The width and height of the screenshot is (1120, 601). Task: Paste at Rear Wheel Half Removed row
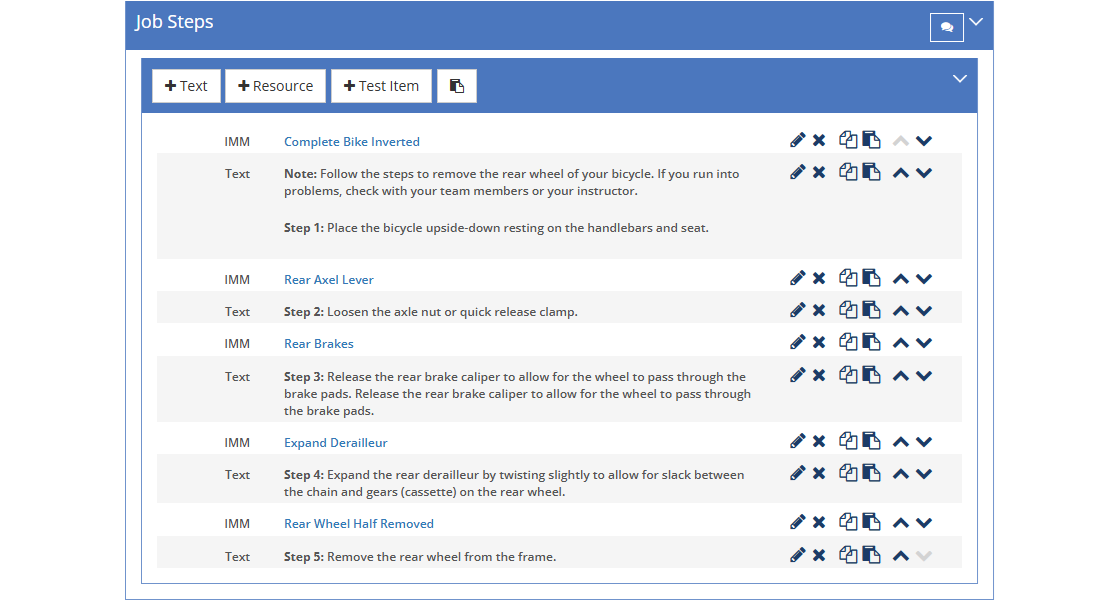pos(871,522)
